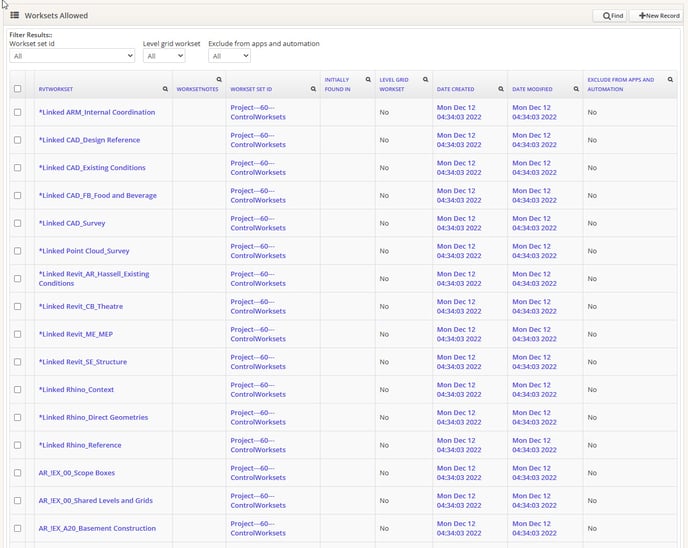
Task: Sort by the WORKSETNOTES column header
Action: point(197,89)
